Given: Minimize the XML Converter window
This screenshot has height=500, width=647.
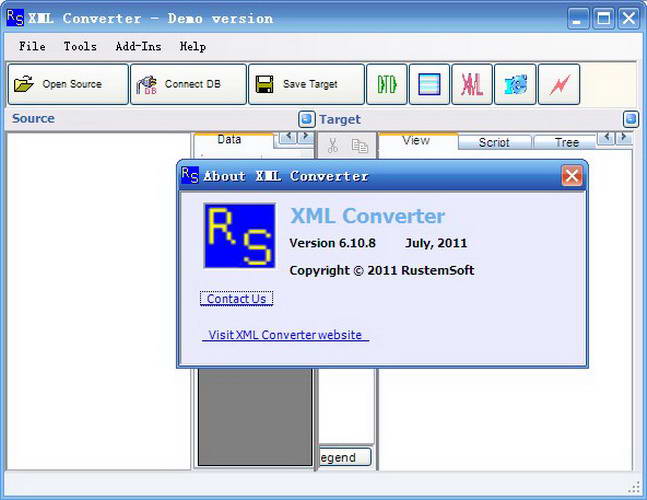Looking at the screenshot, I should pyautogui.click(x=578, y=19).
